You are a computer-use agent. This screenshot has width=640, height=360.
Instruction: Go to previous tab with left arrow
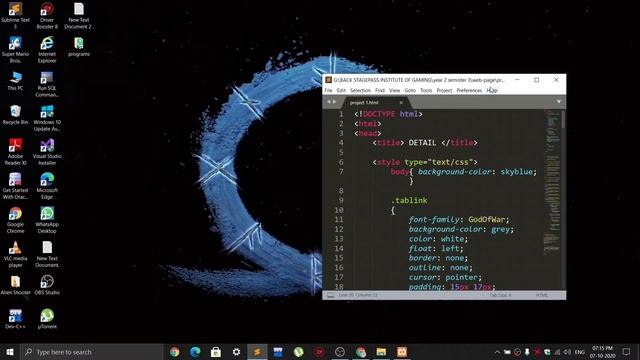[x=329, y=102]
